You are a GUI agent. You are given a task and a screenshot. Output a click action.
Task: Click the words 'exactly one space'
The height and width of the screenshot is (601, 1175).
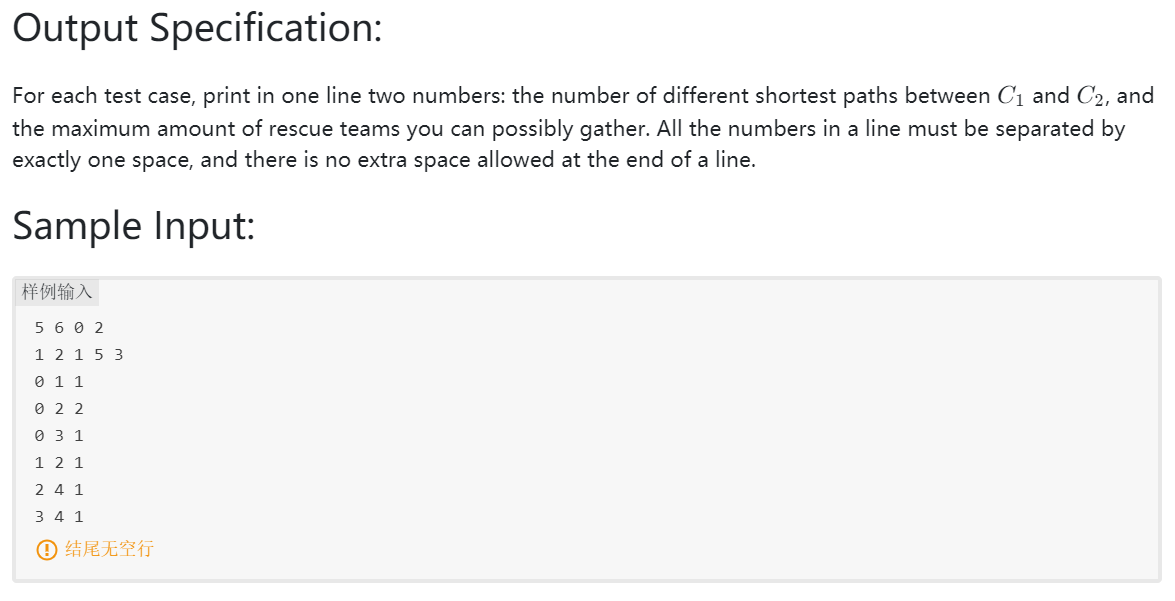[x=101, y=160]
